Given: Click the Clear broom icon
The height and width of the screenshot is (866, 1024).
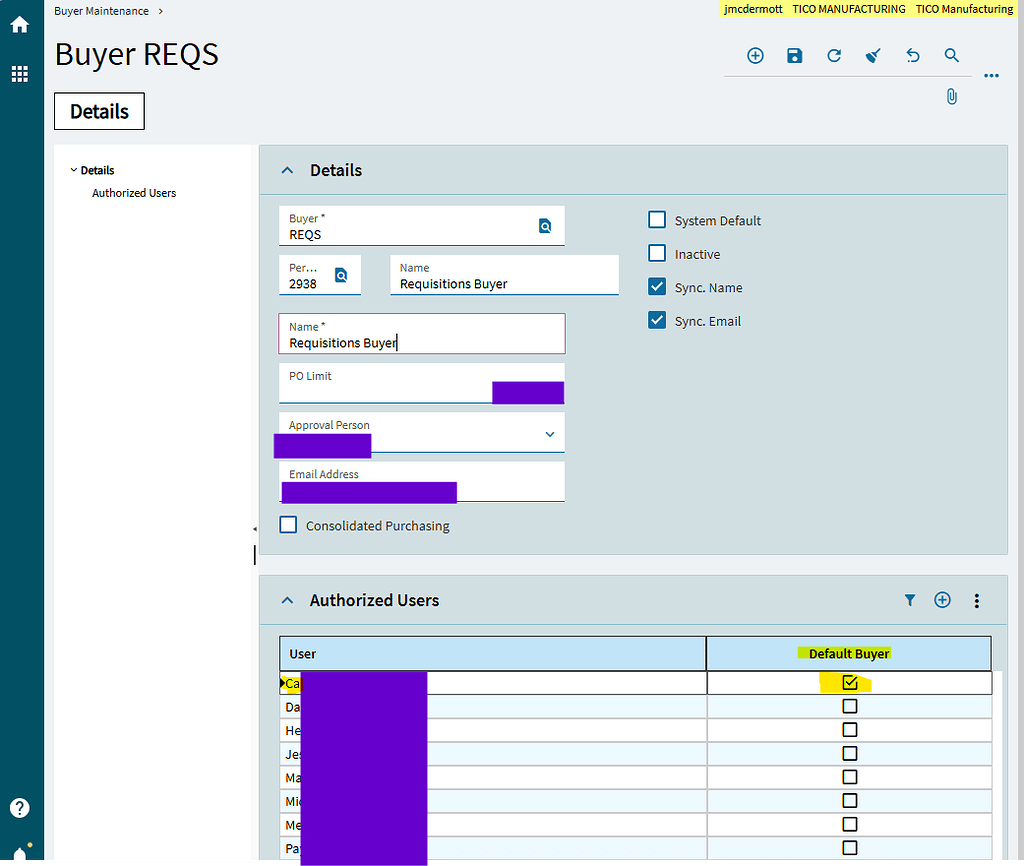Looking at the screenshot, I should (873, 56).
